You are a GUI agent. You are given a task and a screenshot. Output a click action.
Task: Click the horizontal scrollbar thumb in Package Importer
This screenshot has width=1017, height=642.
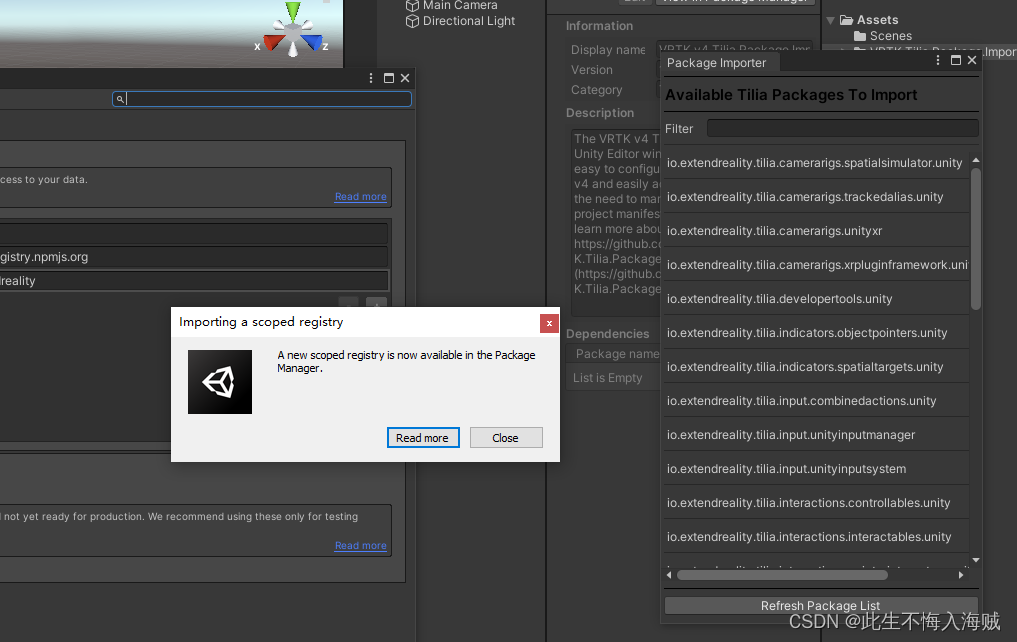pos(782,575)
